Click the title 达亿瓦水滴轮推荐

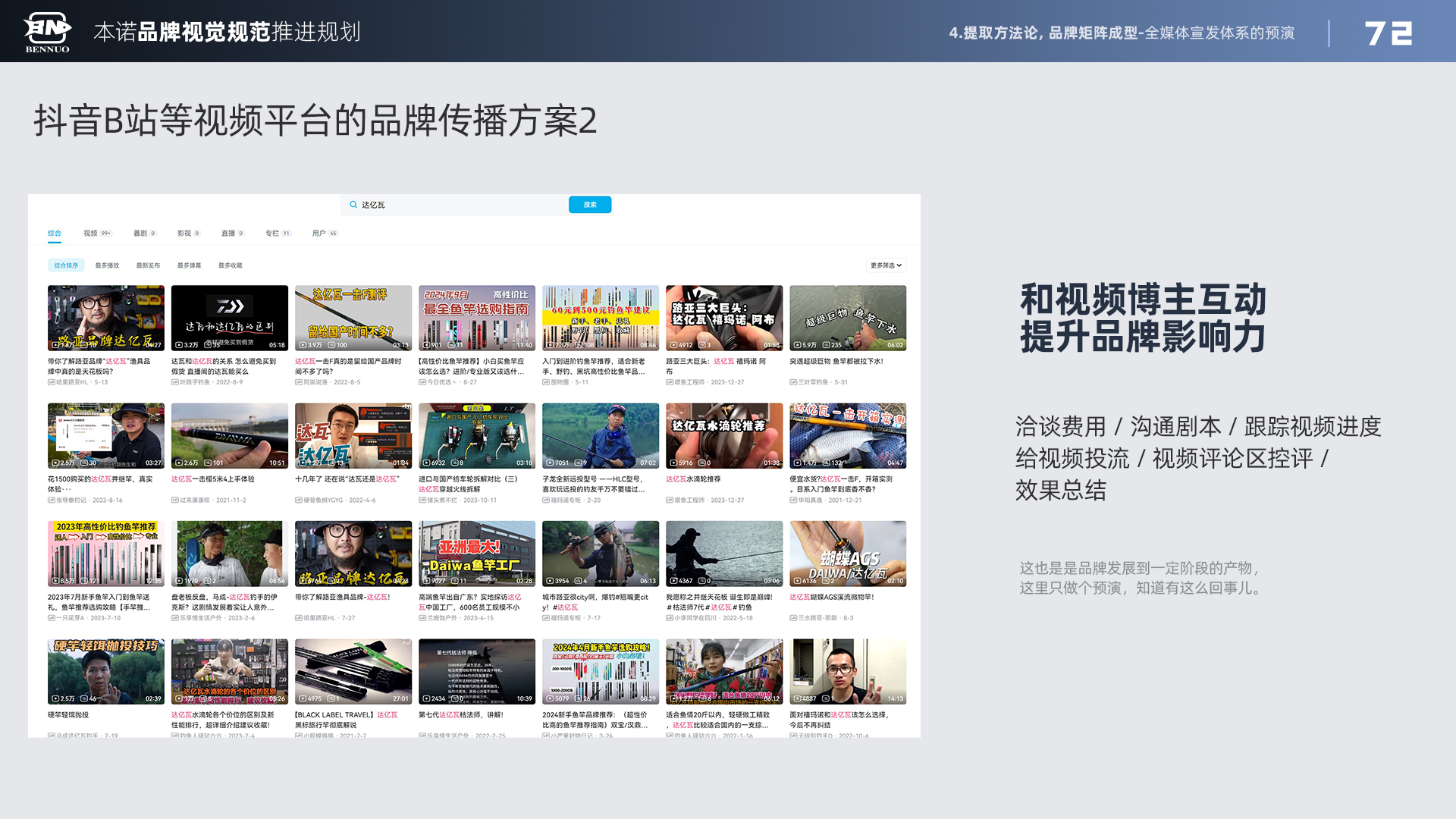click(x=693, y=479)
